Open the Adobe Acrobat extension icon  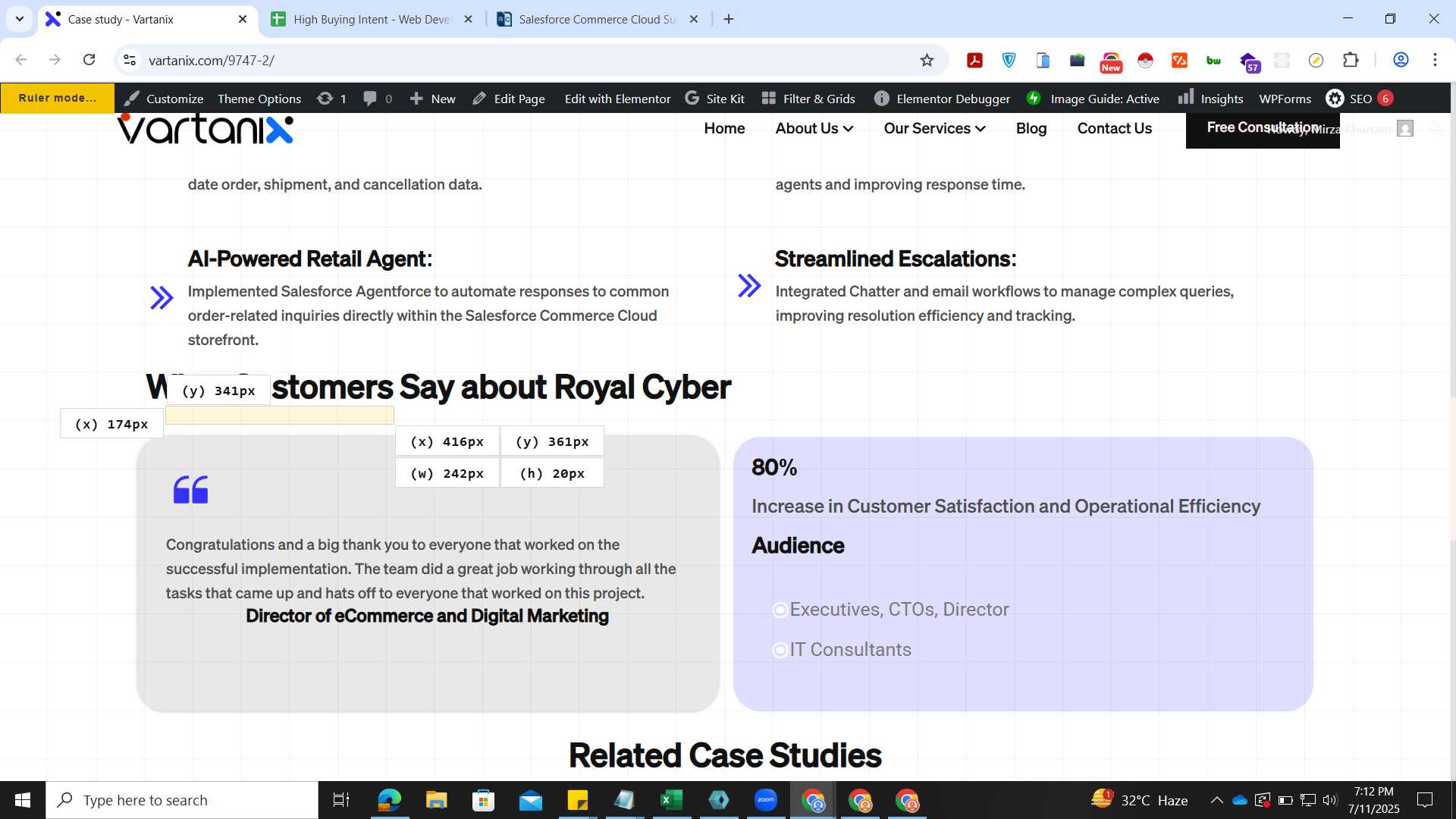[974, 61]
